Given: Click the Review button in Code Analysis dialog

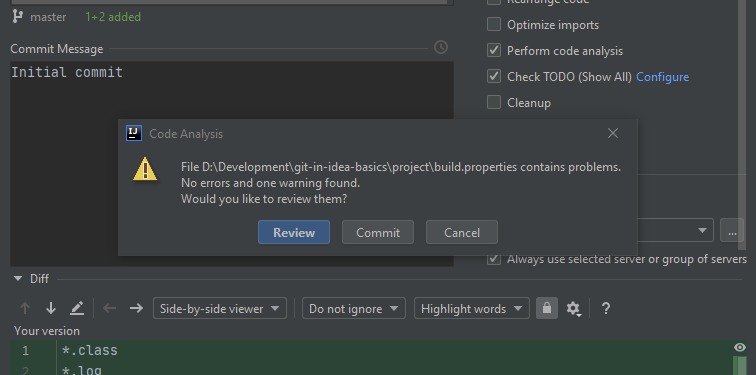Looking at the screenshot, I should [294, 232].
